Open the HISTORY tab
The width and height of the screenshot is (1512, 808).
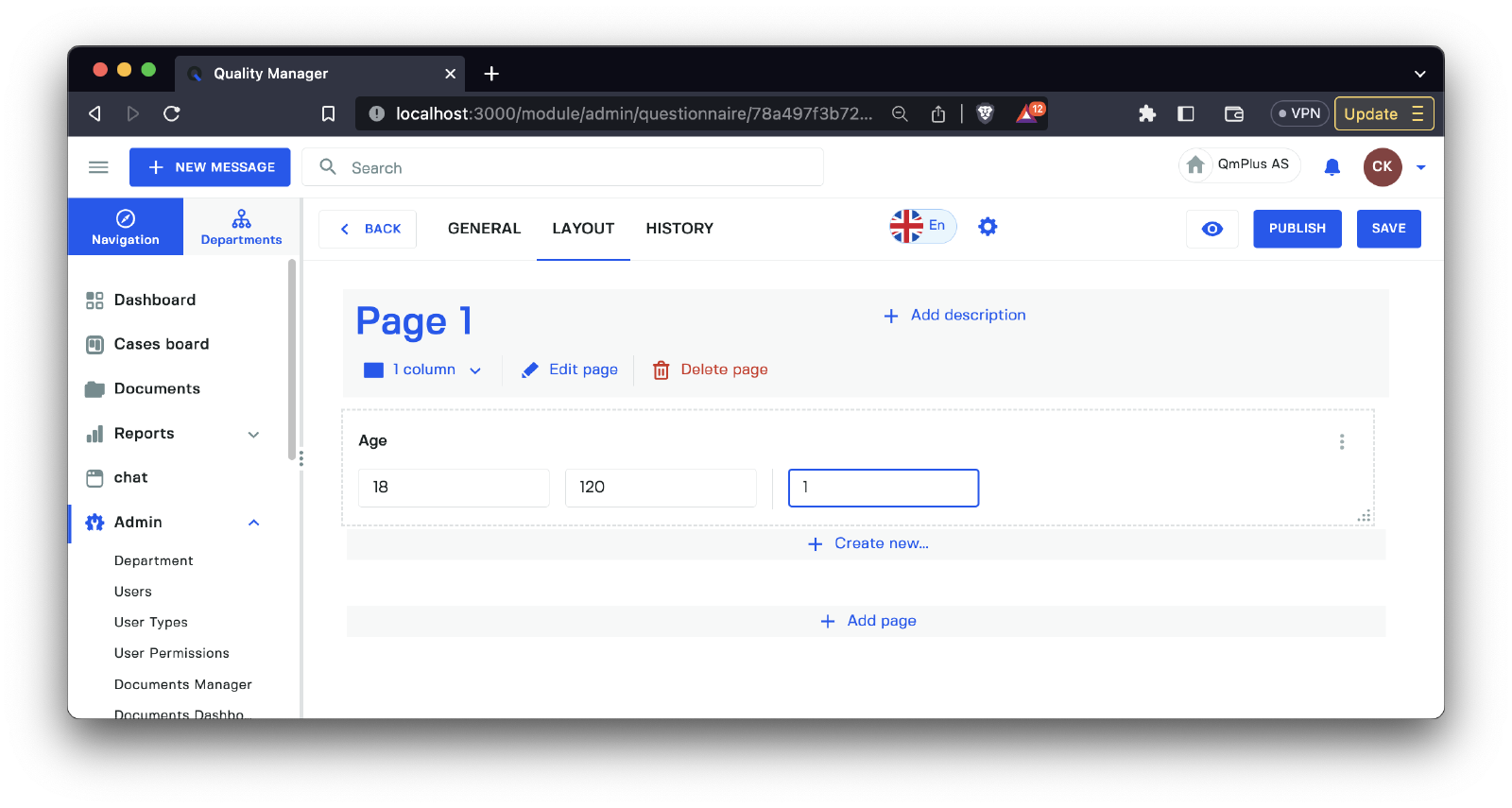click(x=679, y=229)
